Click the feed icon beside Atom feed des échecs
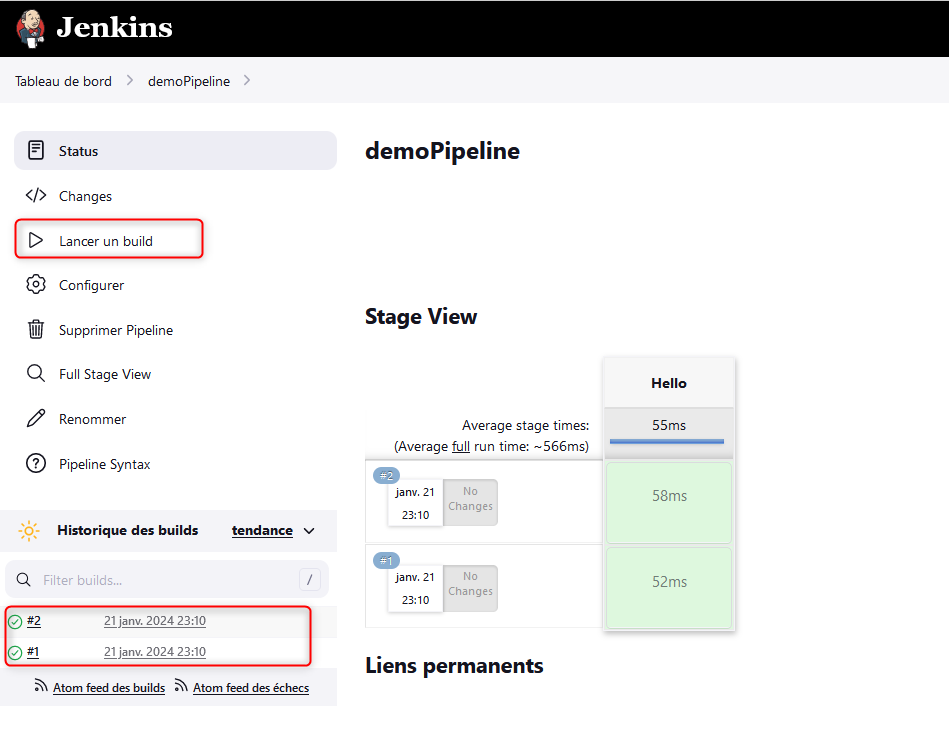The height and width of the screenshot is (731, 949). (x=181, y=686)
